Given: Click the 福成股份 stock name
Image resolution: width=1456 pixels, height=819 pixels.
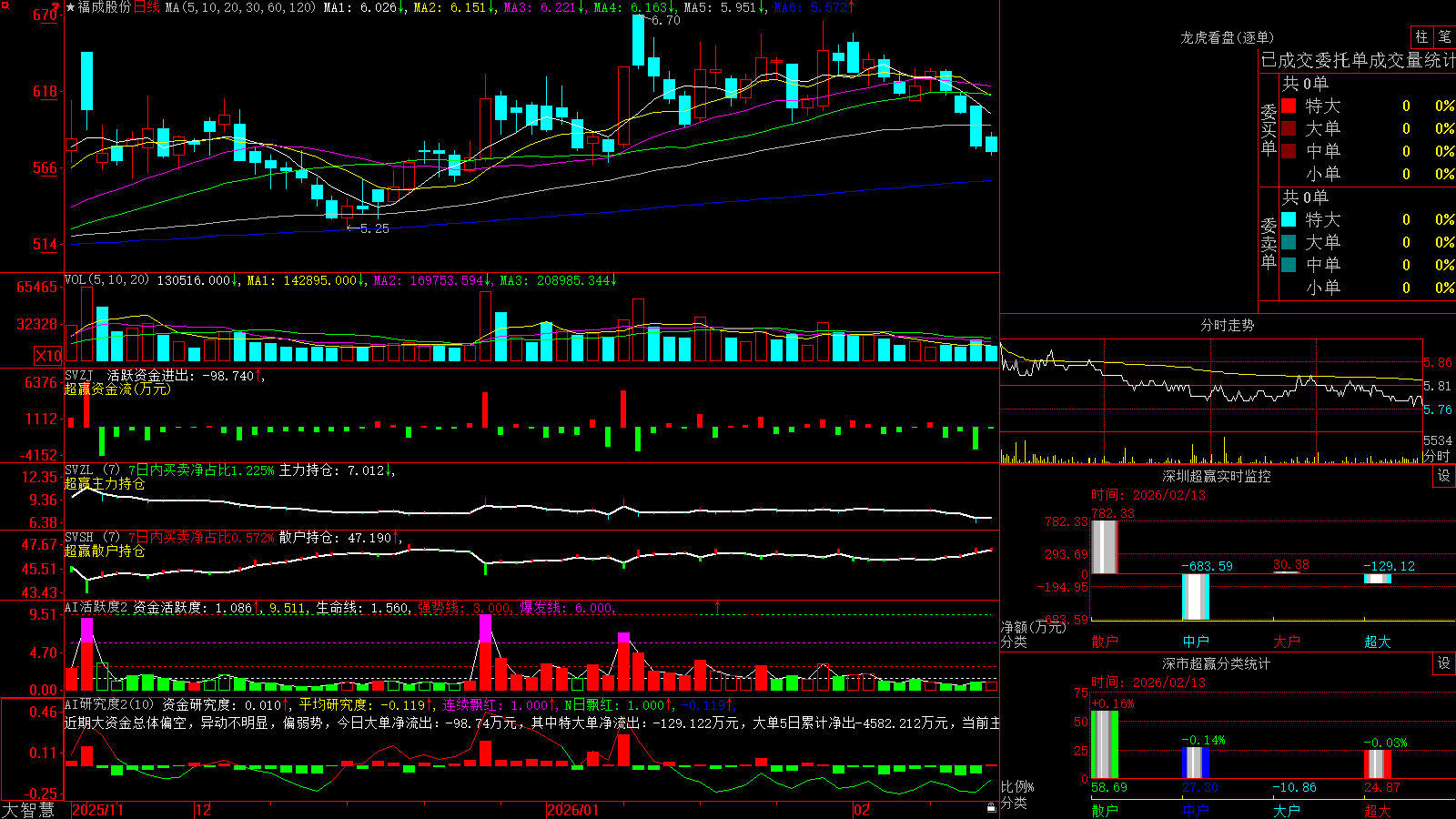Looking at the screenshot, I should [x=105, y=7].
